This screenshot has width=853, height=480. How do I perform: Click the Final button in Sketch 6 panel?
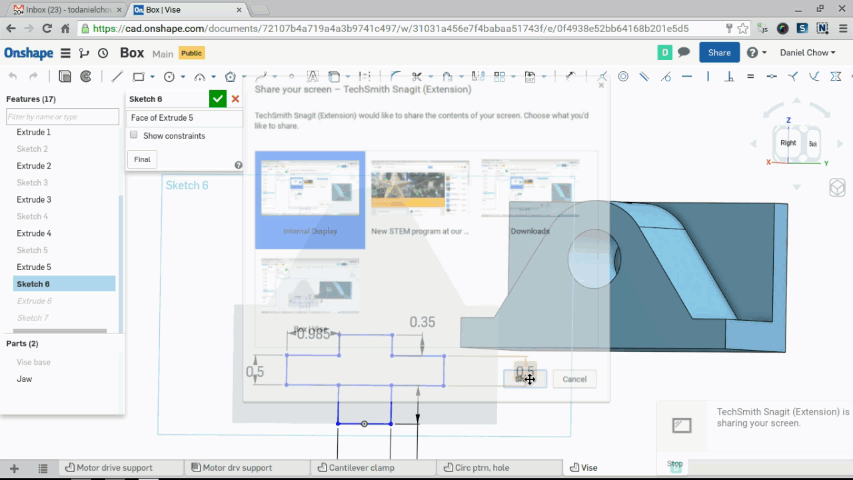[x=143, y=159]
